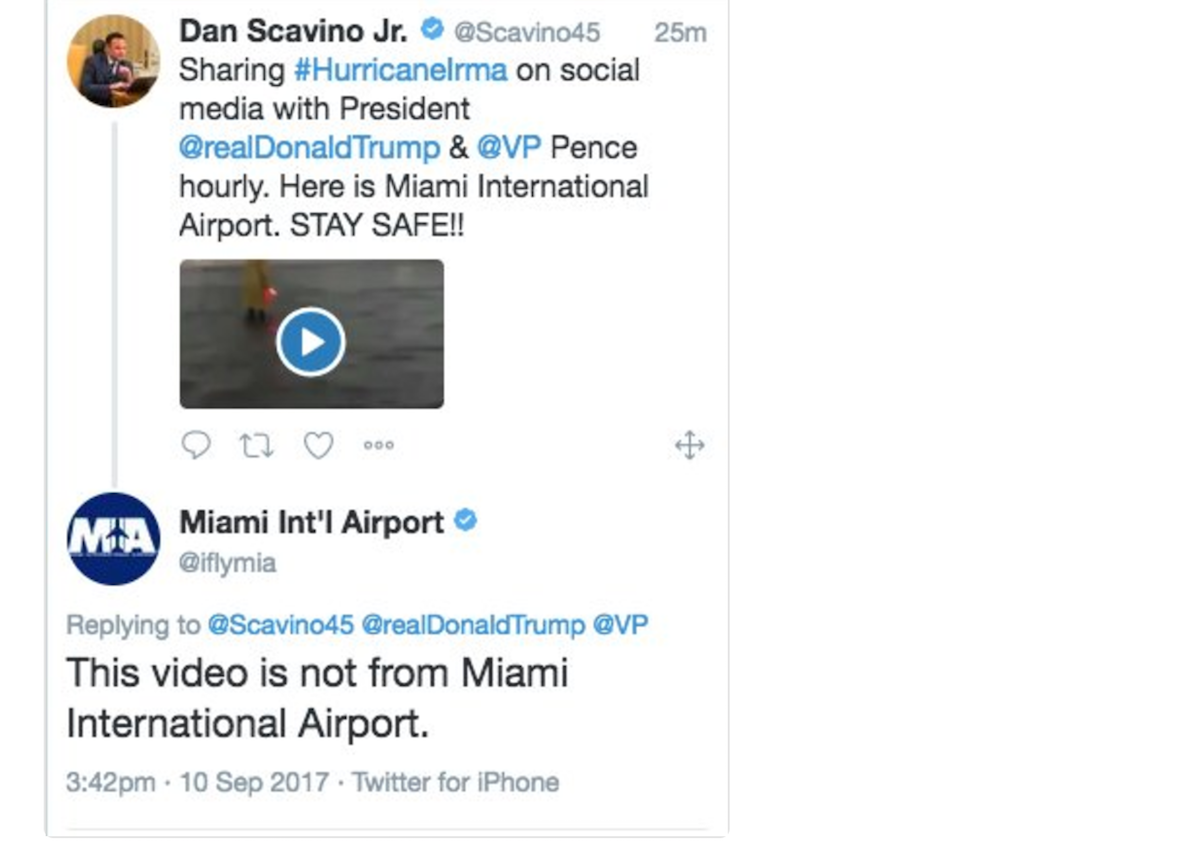The height and width of the screenshot is (842, 1200).
Task: Open the @realDonaldTrump mention in the tweet text
Action: coord(309,148)
